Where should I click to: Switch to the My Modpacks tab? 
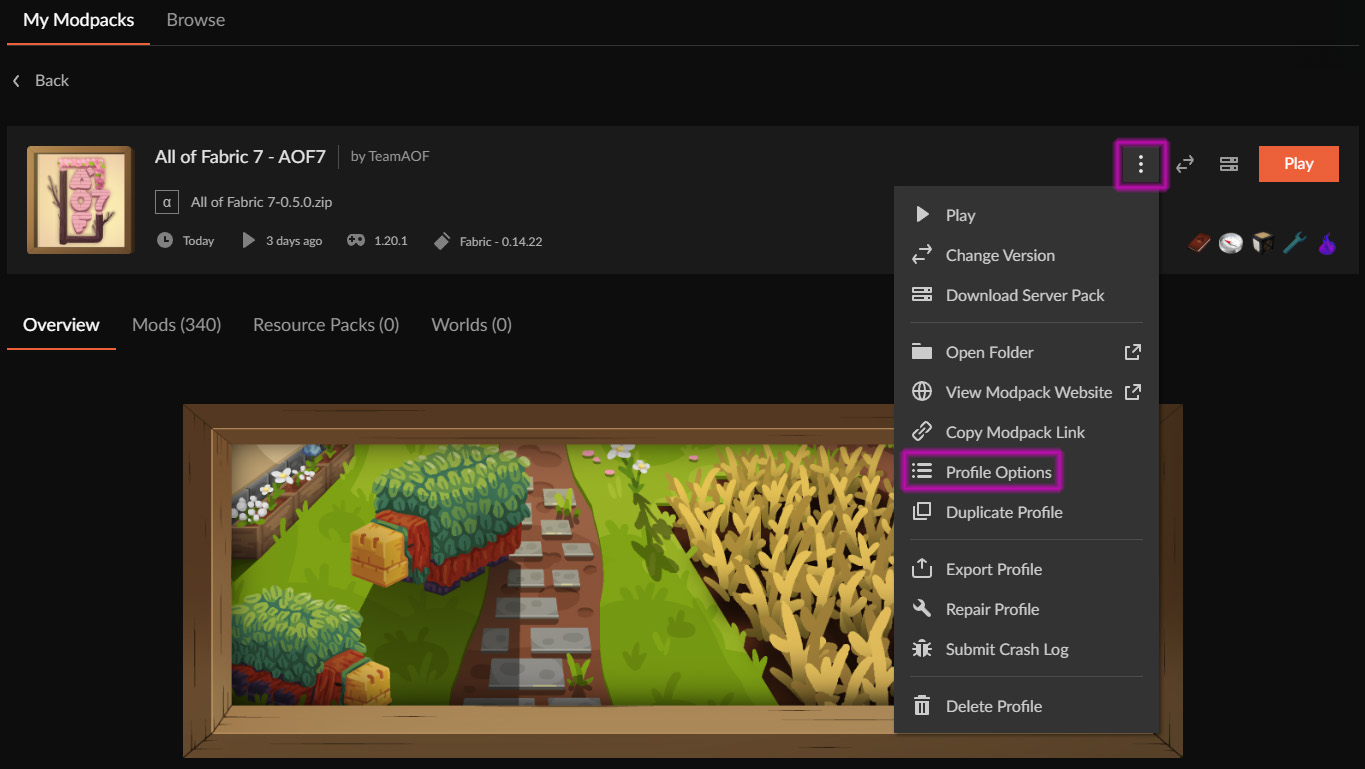(79, 20)
